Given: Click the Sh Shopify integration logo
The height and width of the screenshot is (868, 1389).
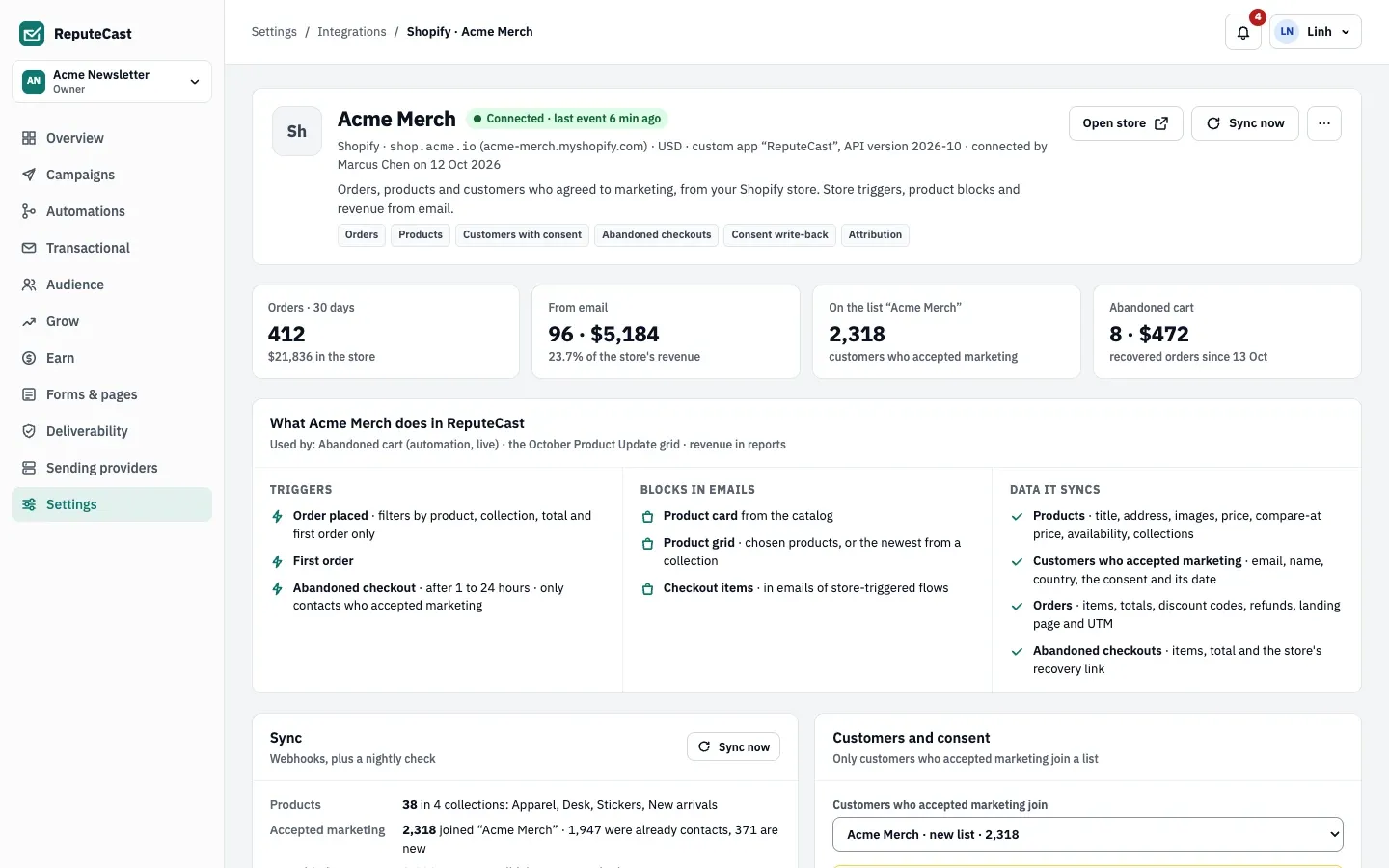Looking at the screenshot, I should point(297,131).
